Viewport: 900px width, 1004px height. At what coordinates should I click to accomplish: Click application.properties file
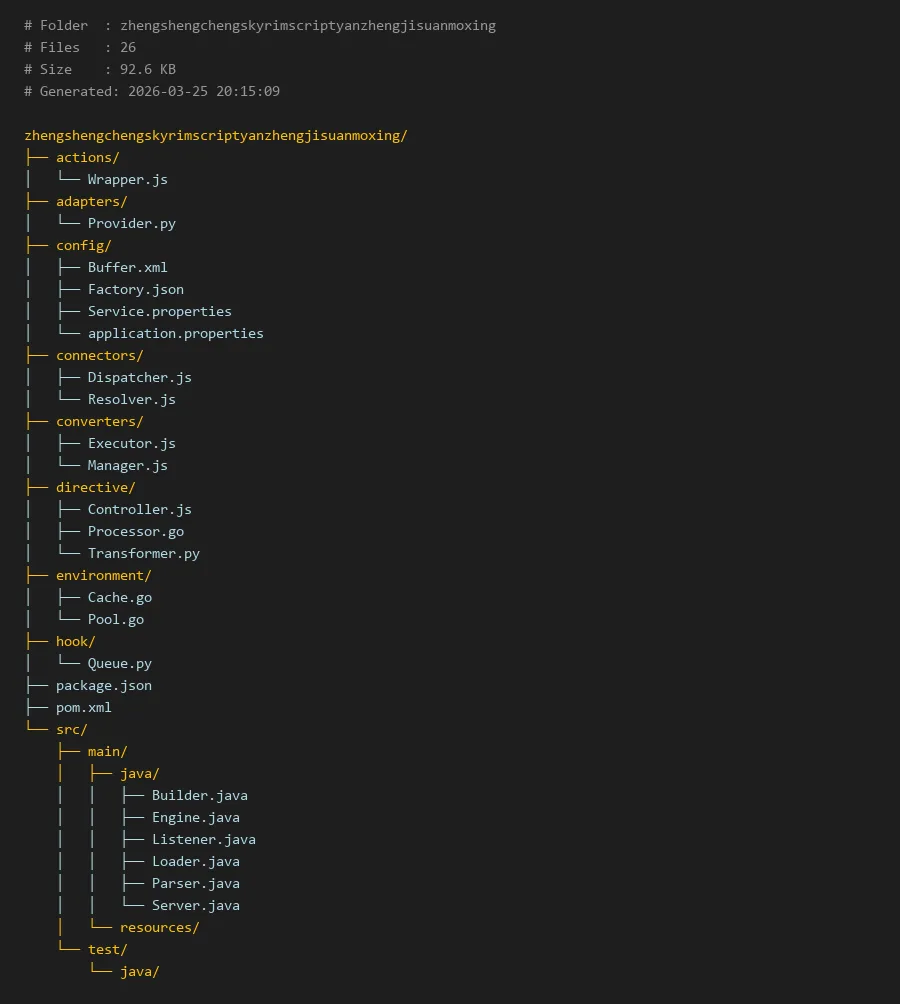175,333
